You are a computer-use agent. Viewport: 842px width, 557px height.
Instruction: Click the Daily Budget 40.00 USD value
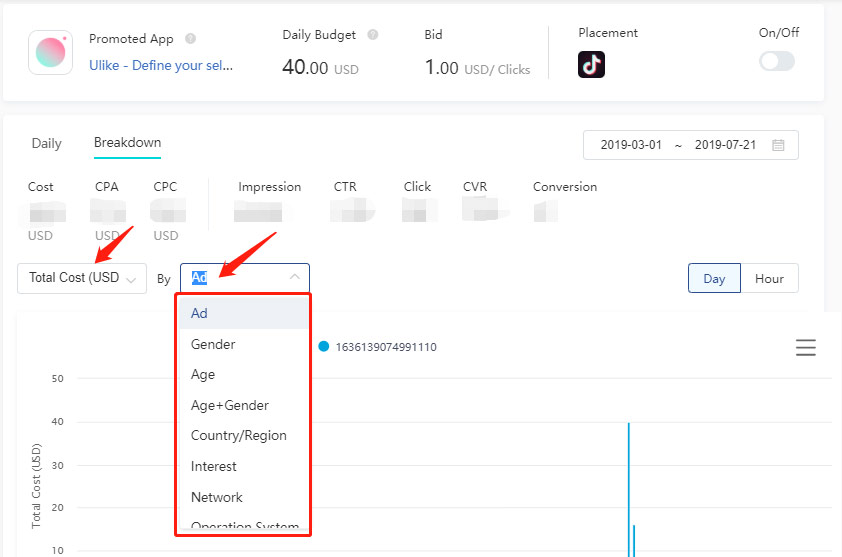pos(320,68)
